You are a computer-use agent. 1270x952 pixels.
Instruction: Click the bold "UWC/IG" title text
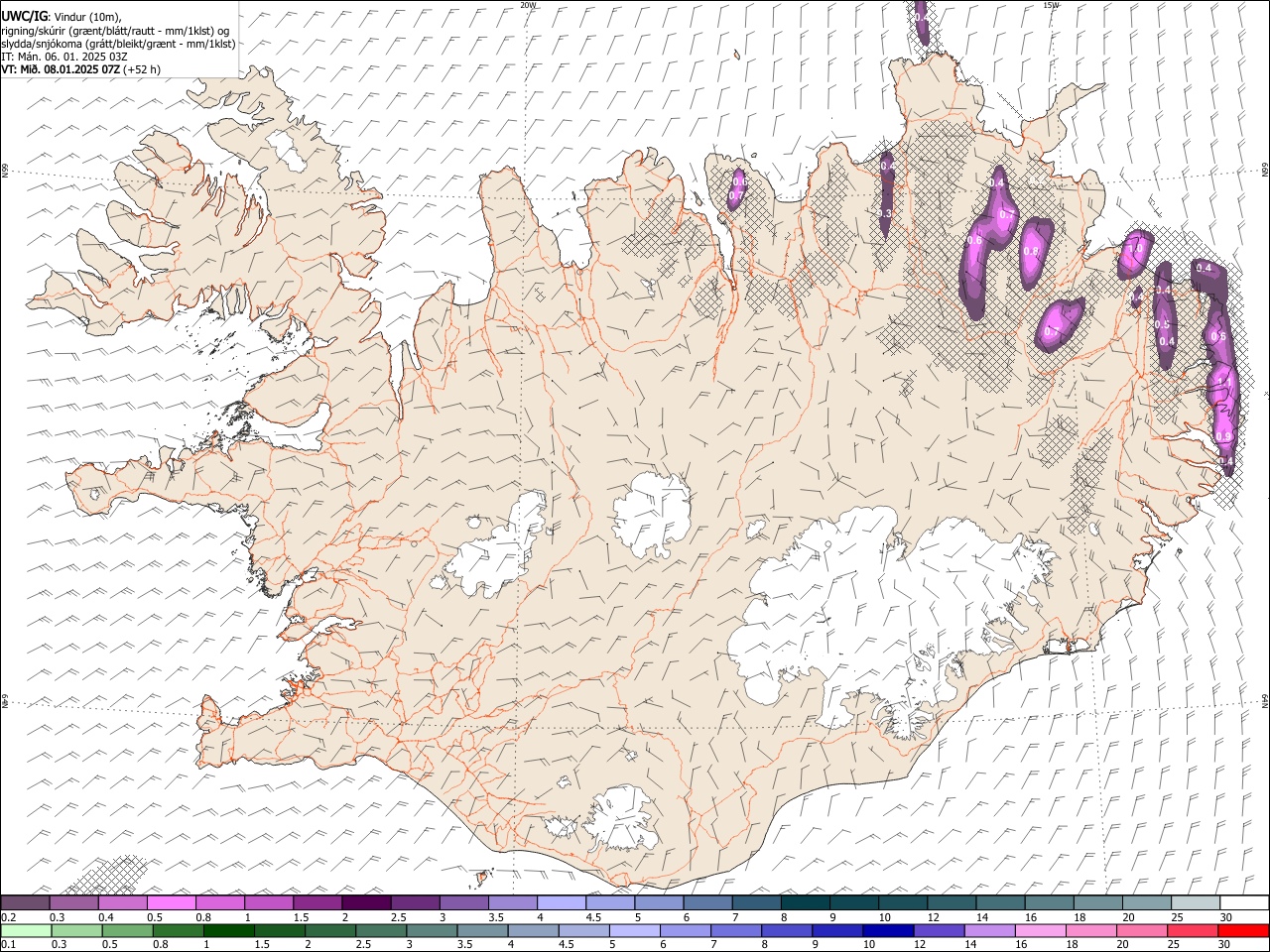pyautogui.click(x=24, y=17)
